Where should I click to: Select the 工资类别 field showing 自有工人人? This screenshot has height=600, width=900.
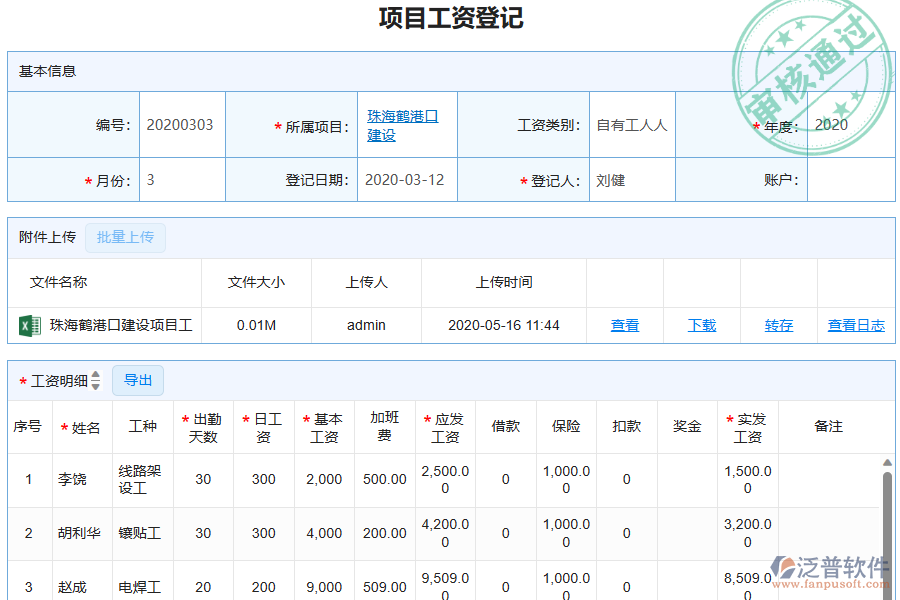[x=632, y=124]
